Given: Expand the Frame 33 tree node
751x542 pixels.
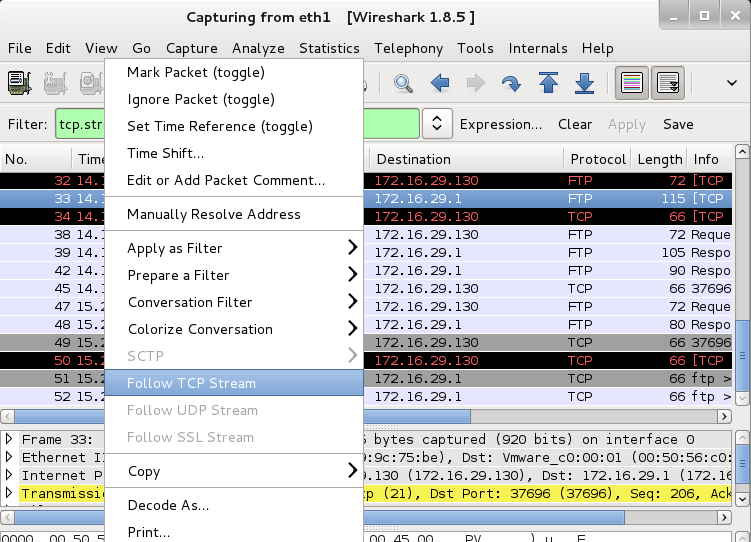Looking at the screenshot, I should click(9, 439).
